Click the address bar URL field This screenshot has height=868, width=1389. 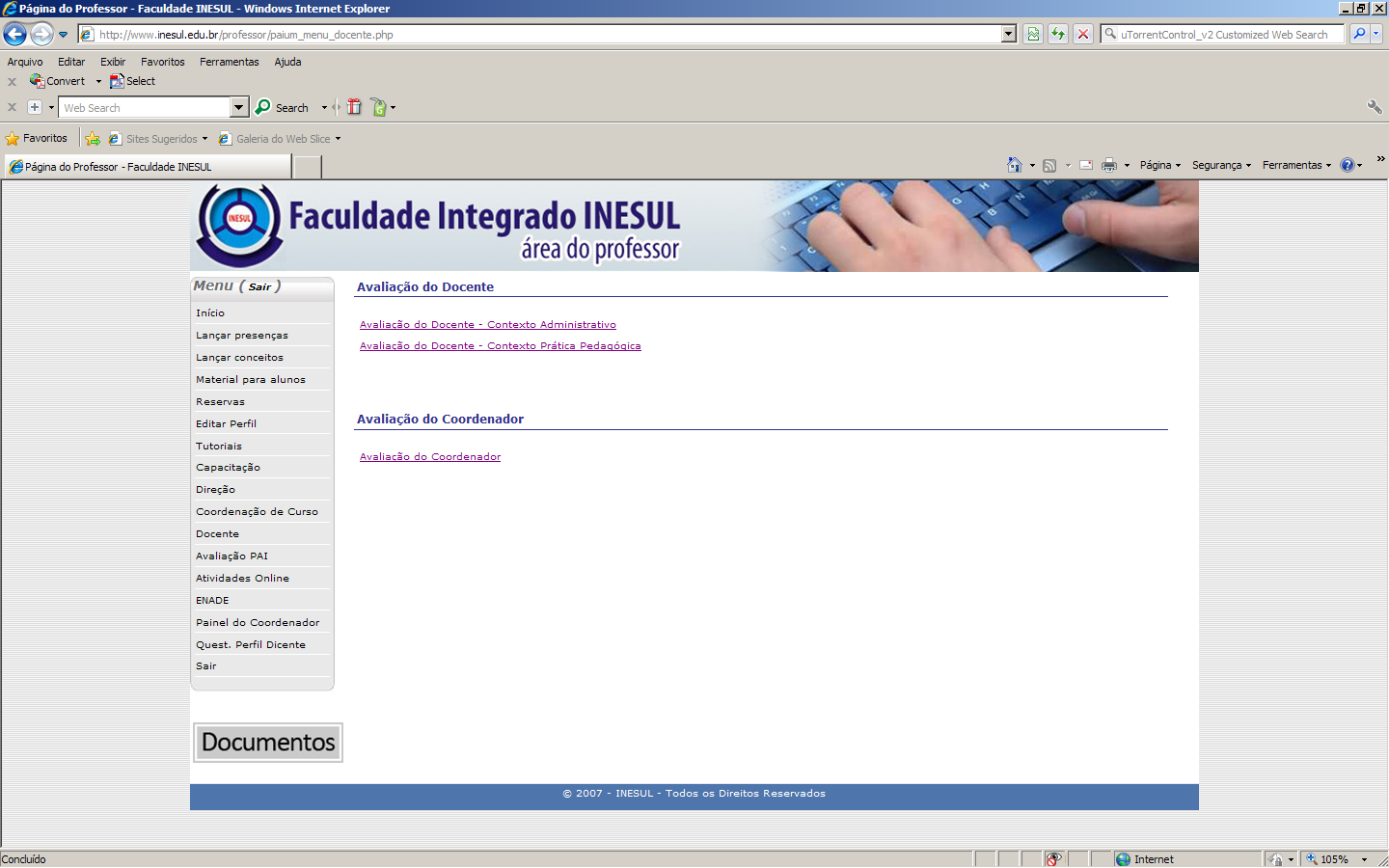click(548, 34)
